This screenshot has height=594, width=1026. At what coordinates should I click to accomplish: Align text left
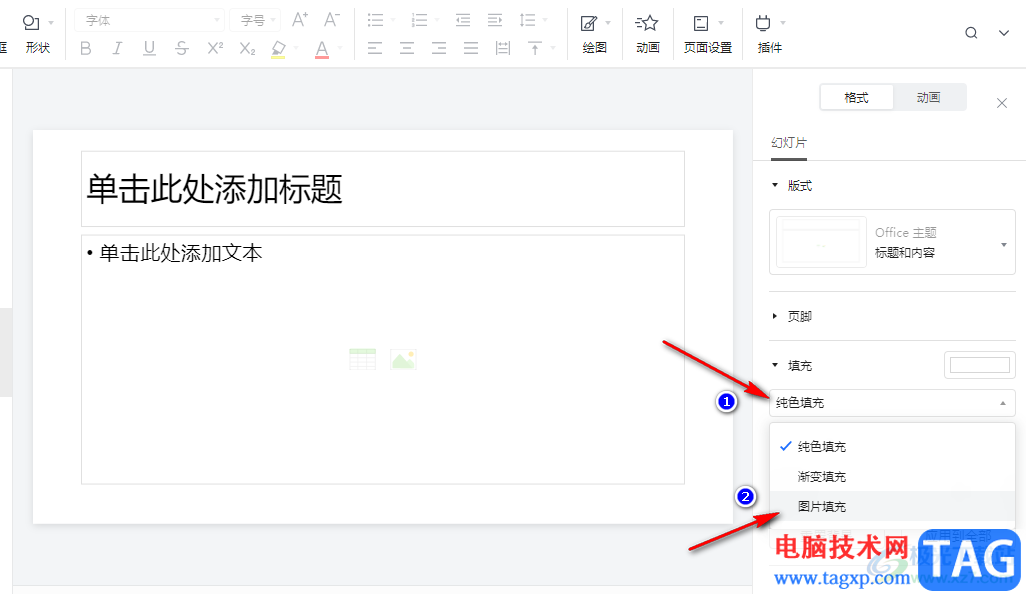coord(375,48)
